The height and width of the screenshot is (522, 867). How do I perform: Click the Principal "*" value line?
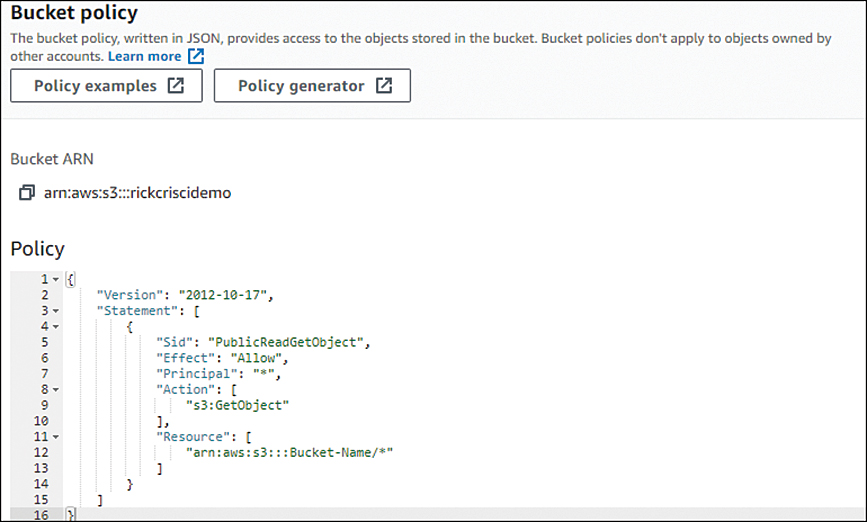[219, 374]
